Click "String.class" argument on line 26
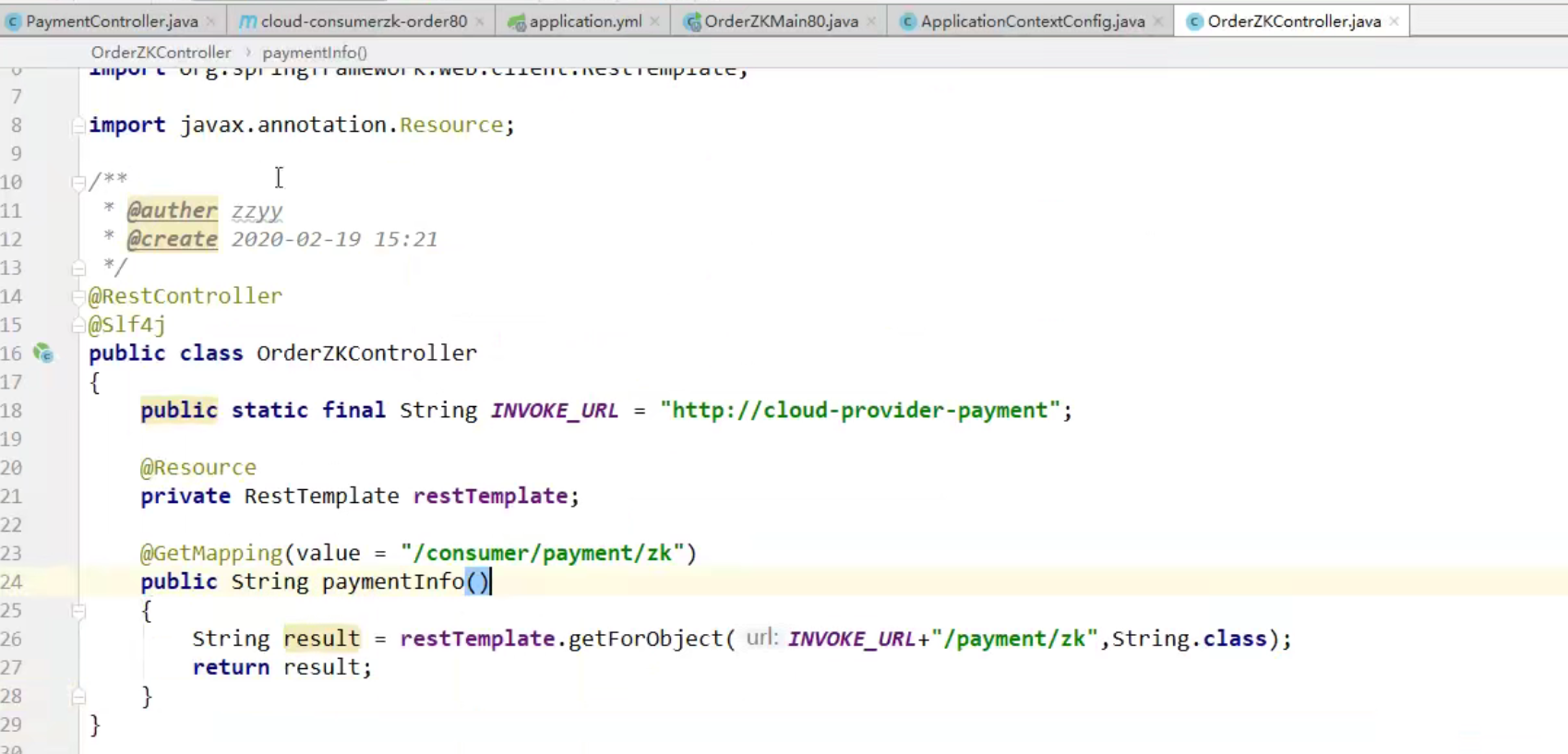Image resolution: width=1568 pixels, height=754 pixels. 1189,640
